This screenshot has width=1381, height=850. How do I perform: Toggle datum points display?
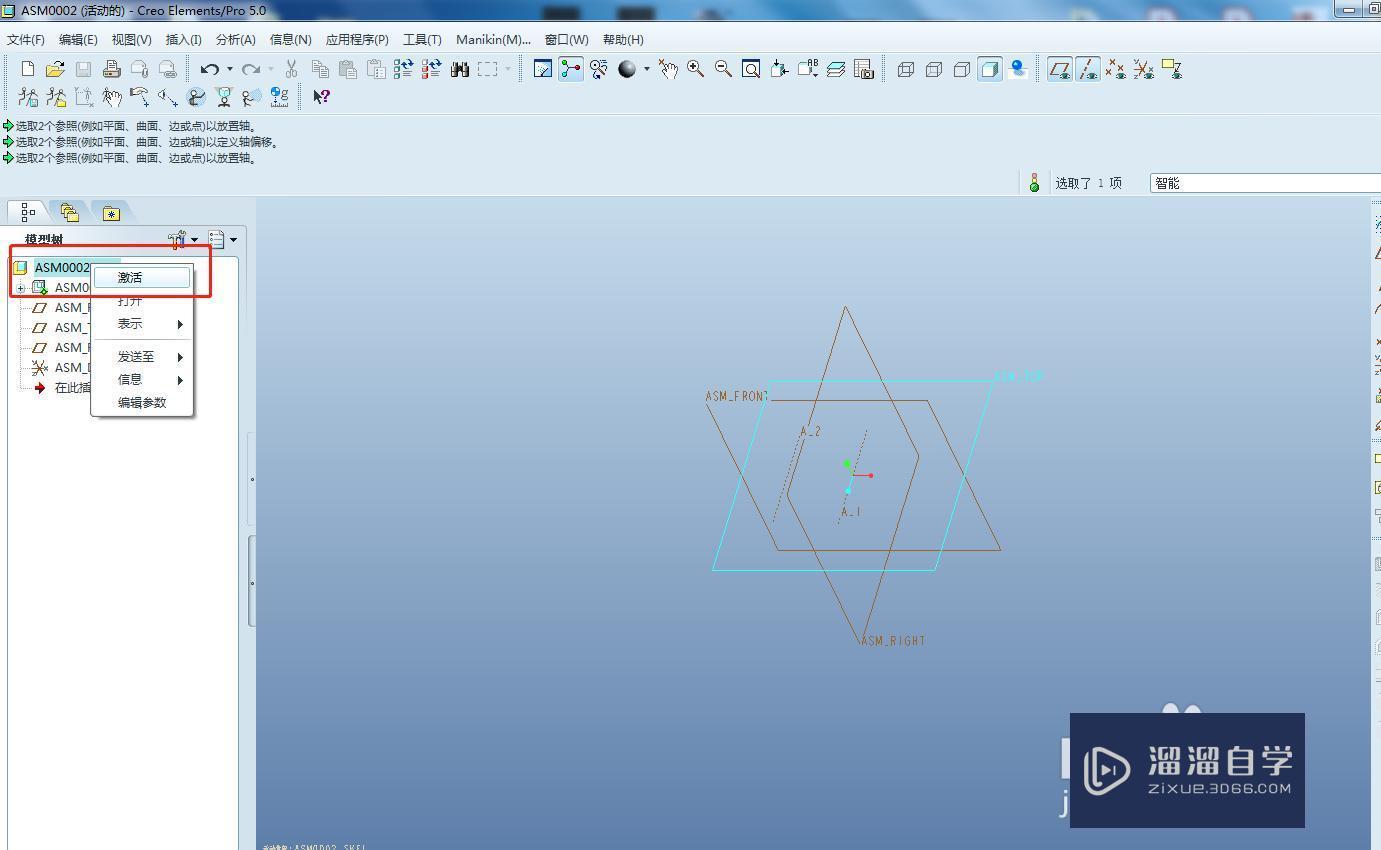coord(1116,69)
